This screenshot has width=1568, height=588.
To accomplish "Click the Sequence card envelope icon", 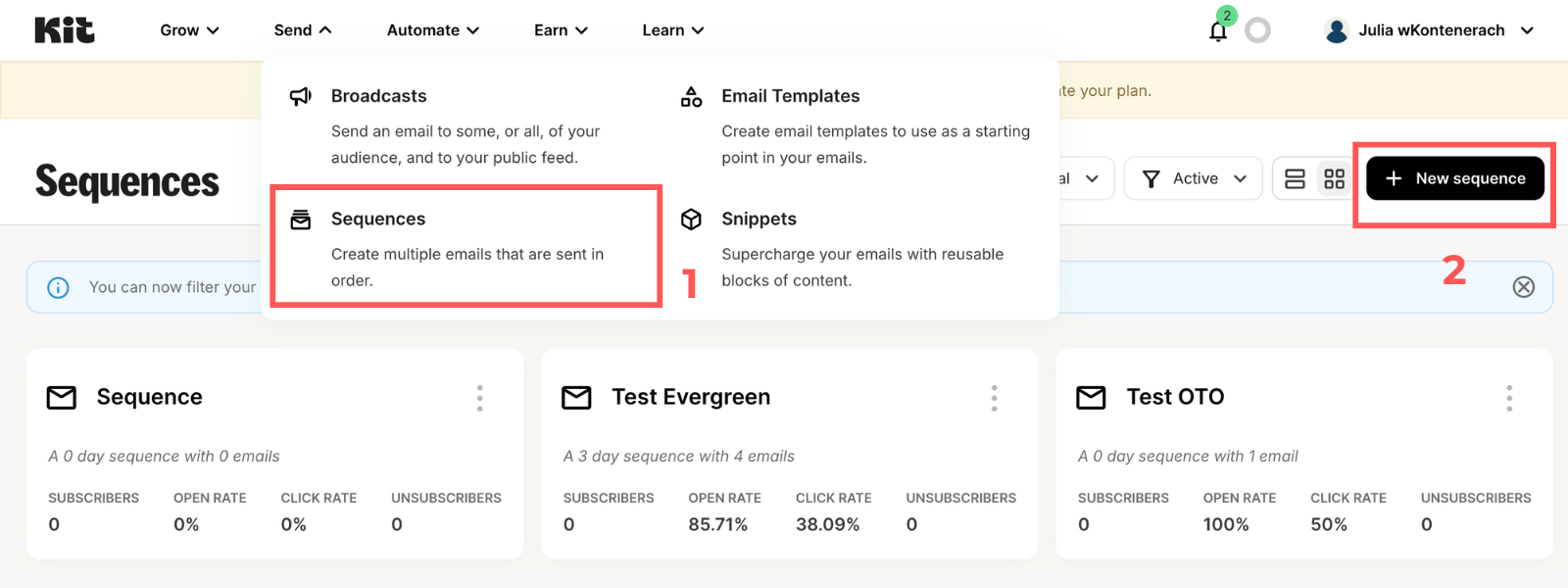I will [62, 397].
